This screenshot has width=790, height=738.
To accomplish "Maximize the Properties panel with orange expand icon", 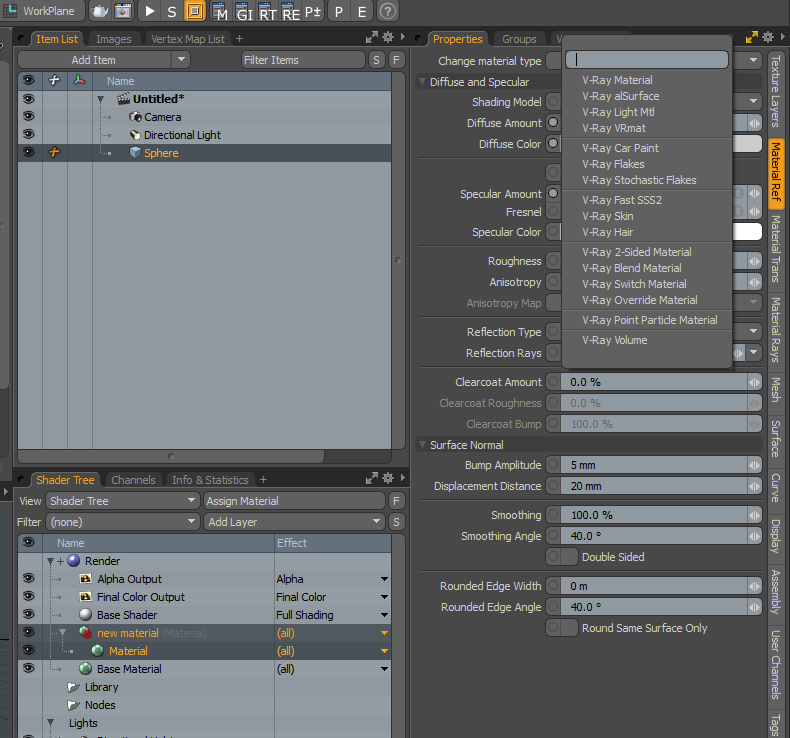I will point(752,37).
